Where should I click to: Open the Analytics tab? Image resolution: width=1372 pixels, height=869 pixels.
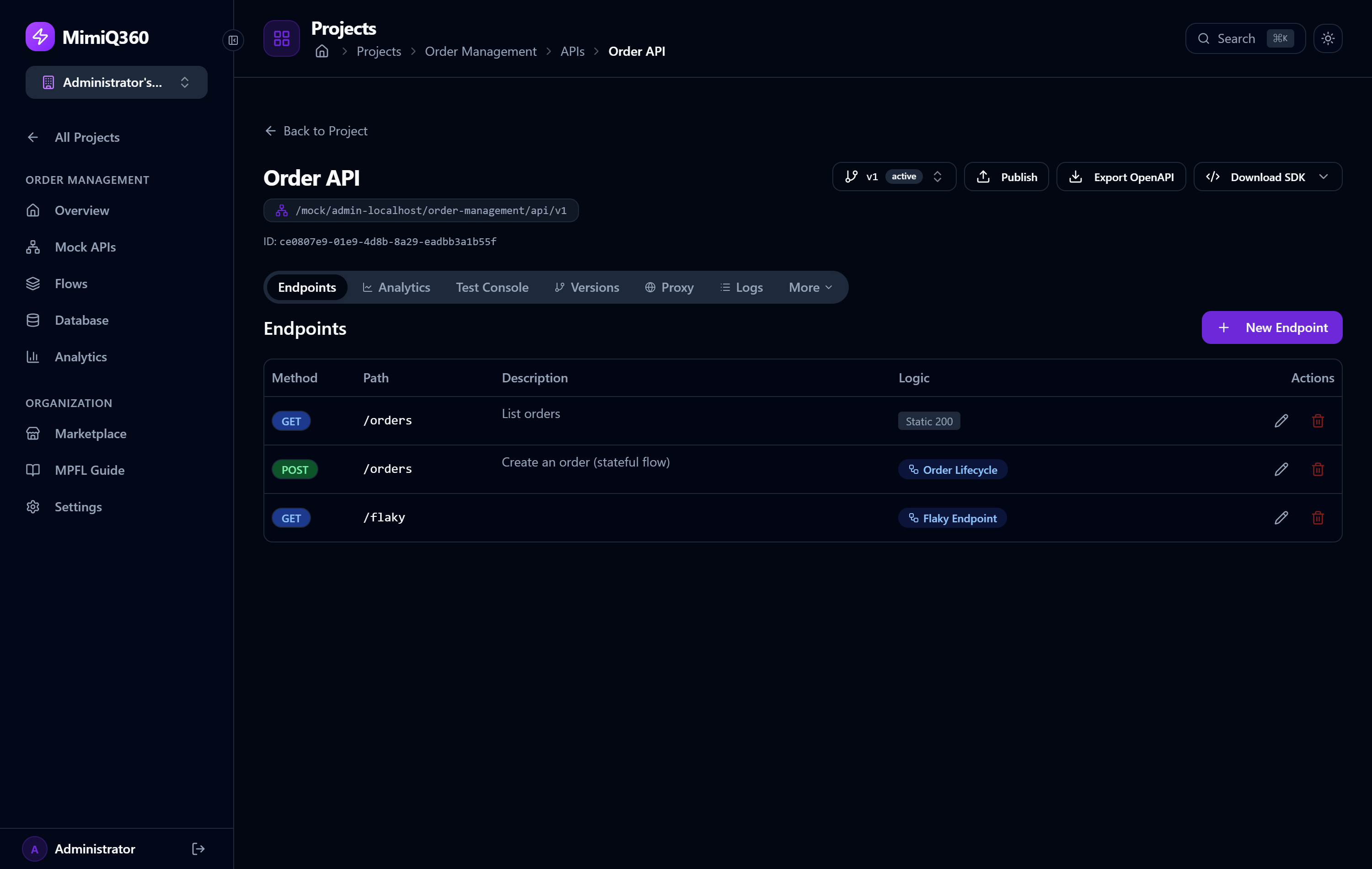point(396,287)
